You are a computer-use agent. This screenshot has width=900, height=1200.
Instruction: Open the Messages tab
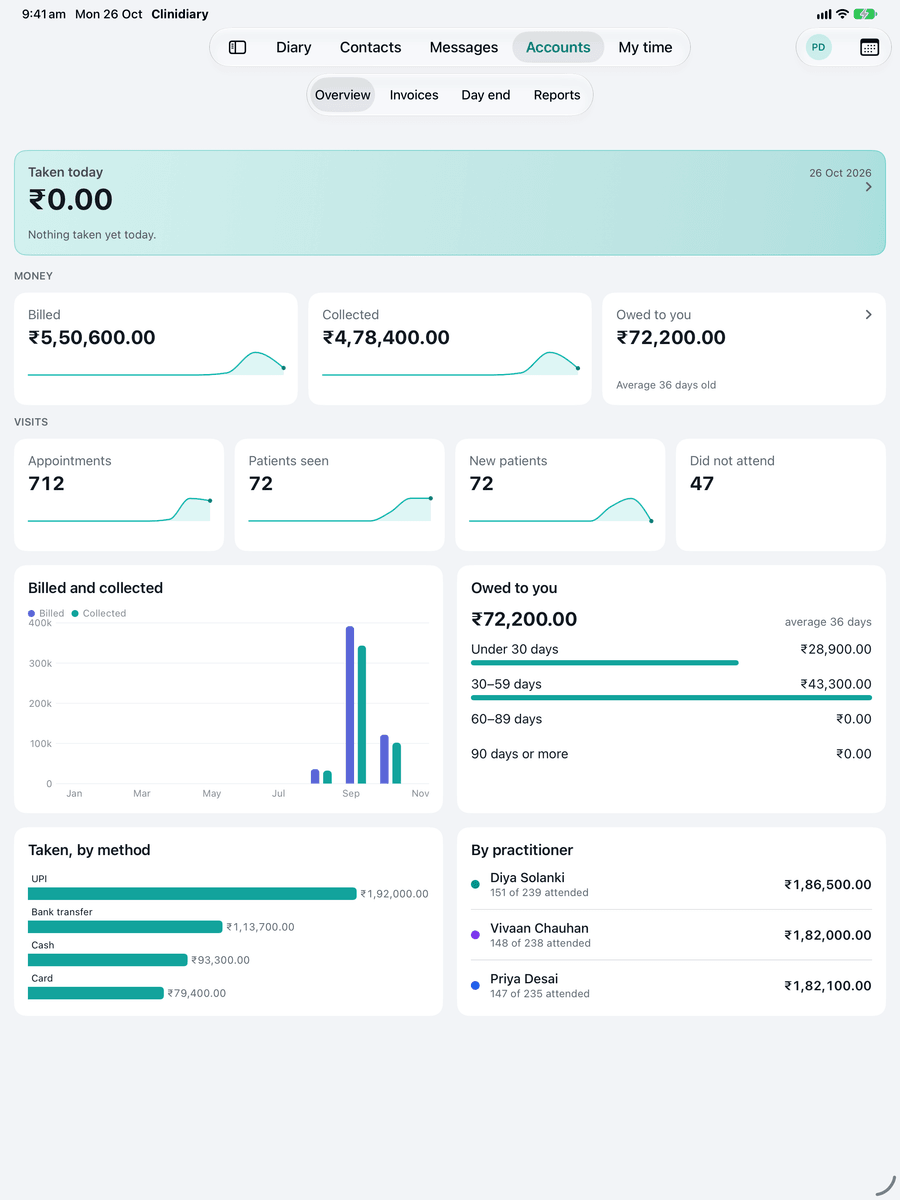pyautogui.click(x=464, y=47)
